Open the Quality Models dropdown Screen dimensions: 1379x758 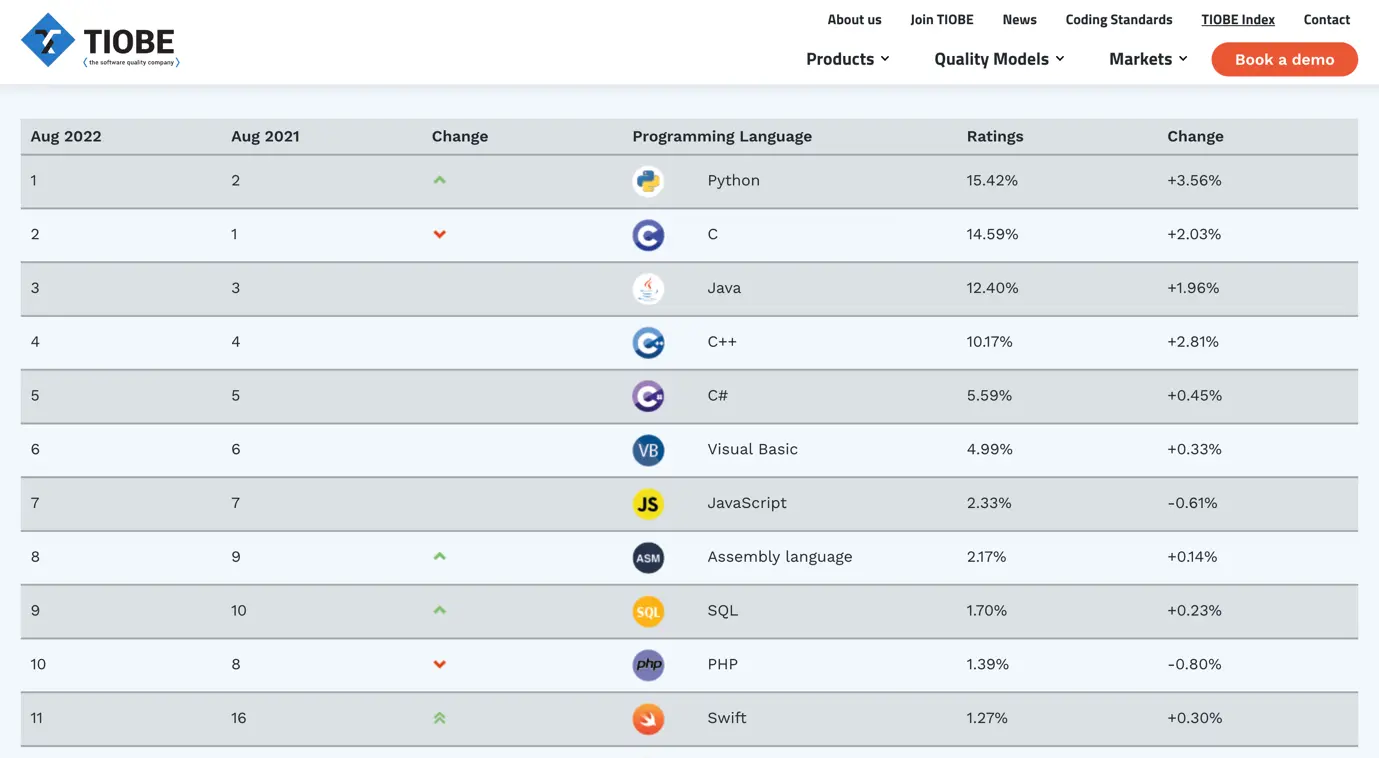(999, 59)
